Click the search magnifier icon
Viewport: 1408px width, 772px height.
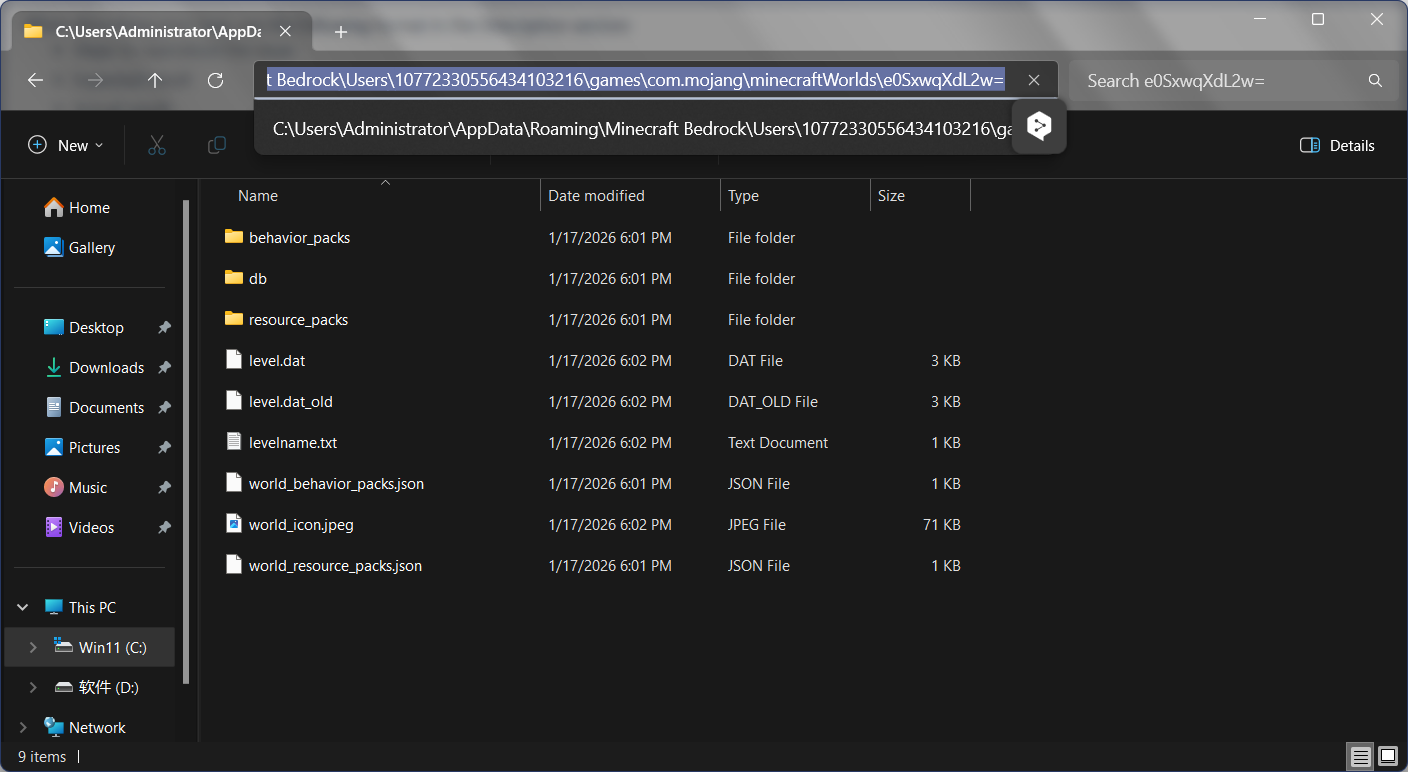1375,81
